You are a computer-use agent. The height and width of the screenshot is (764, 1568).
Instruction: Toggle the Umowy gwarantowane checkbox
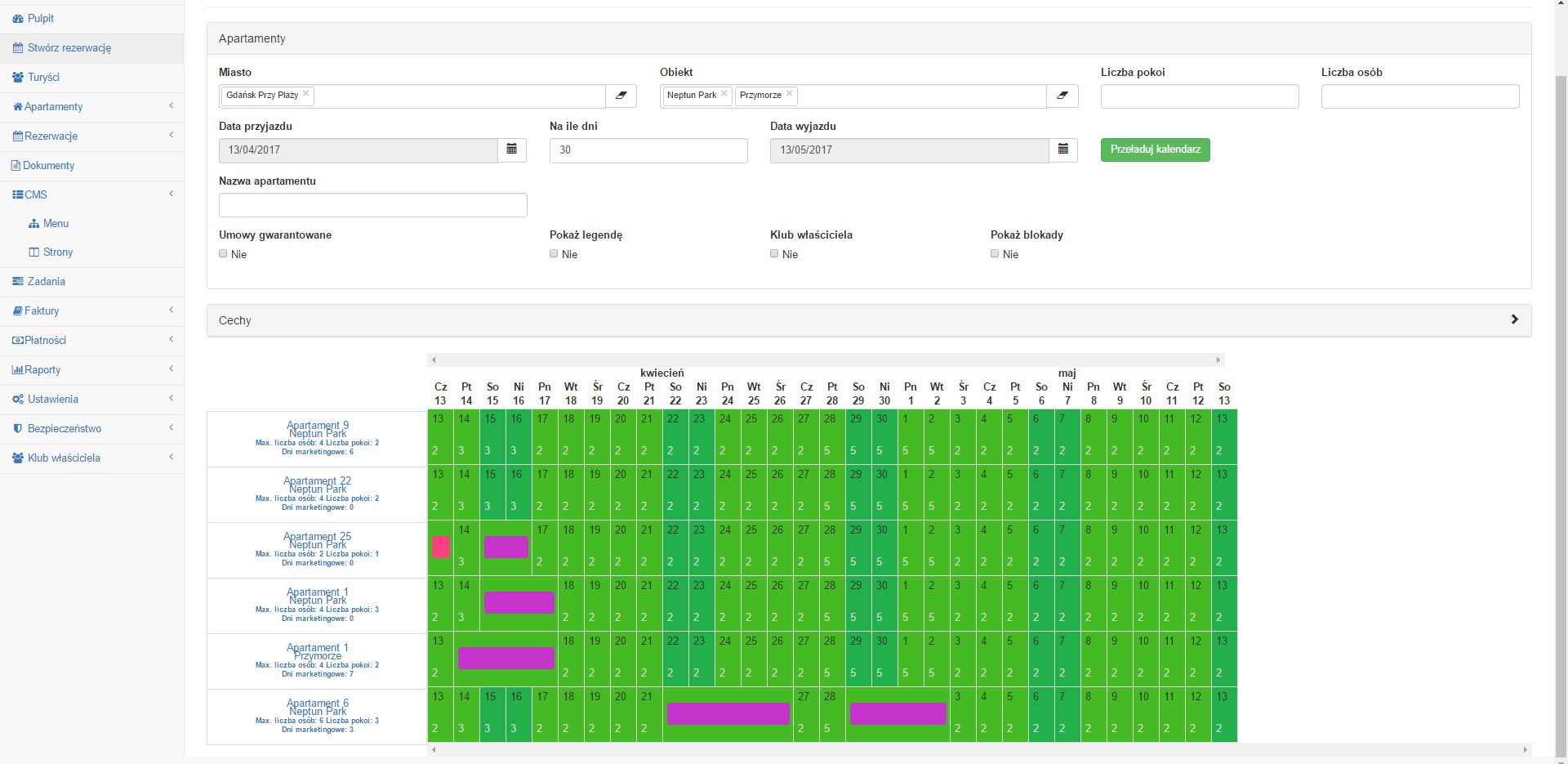(x=223, y=253)
